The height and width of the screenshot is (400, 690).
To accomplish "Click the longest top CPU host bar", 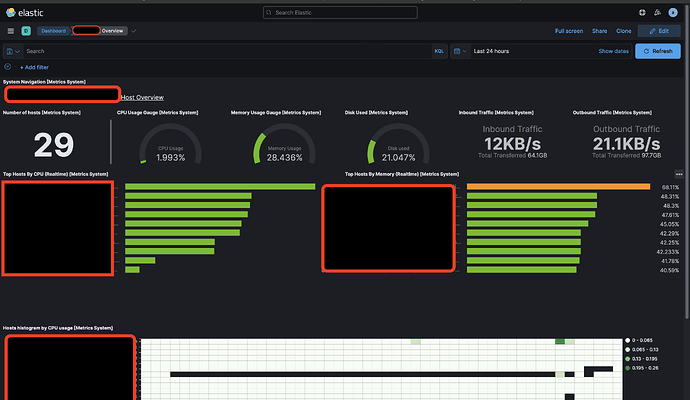I will click(x=220, y=187).
